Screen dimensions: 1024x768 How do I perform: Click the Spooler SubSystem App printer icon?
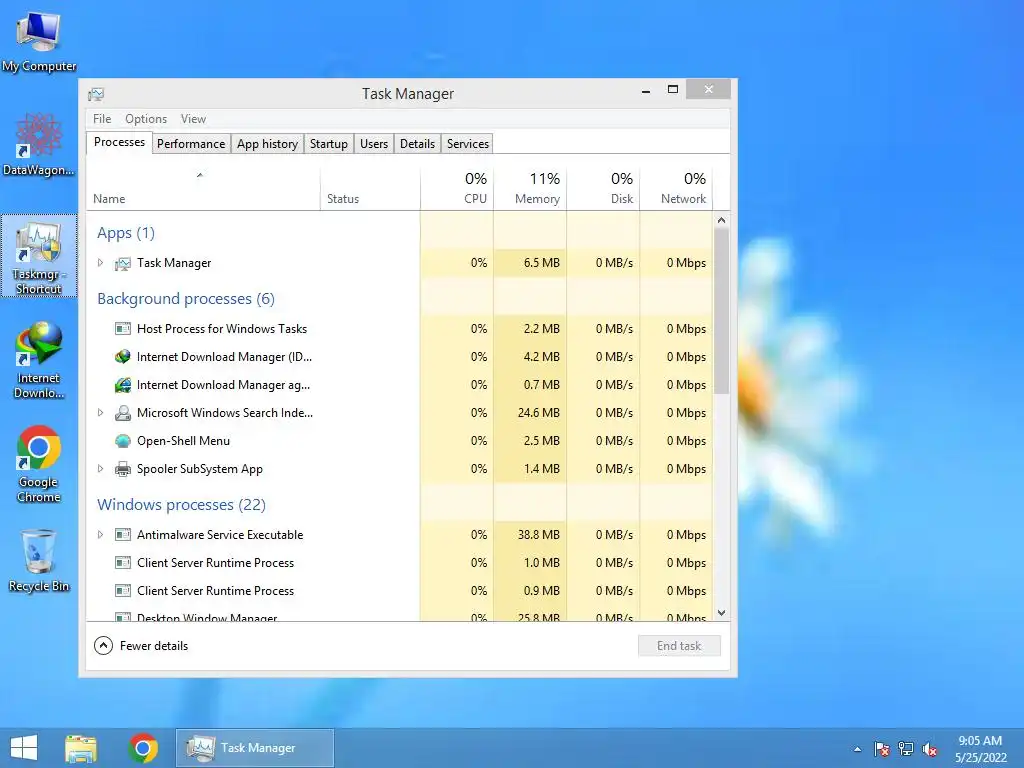click(122, 469)
